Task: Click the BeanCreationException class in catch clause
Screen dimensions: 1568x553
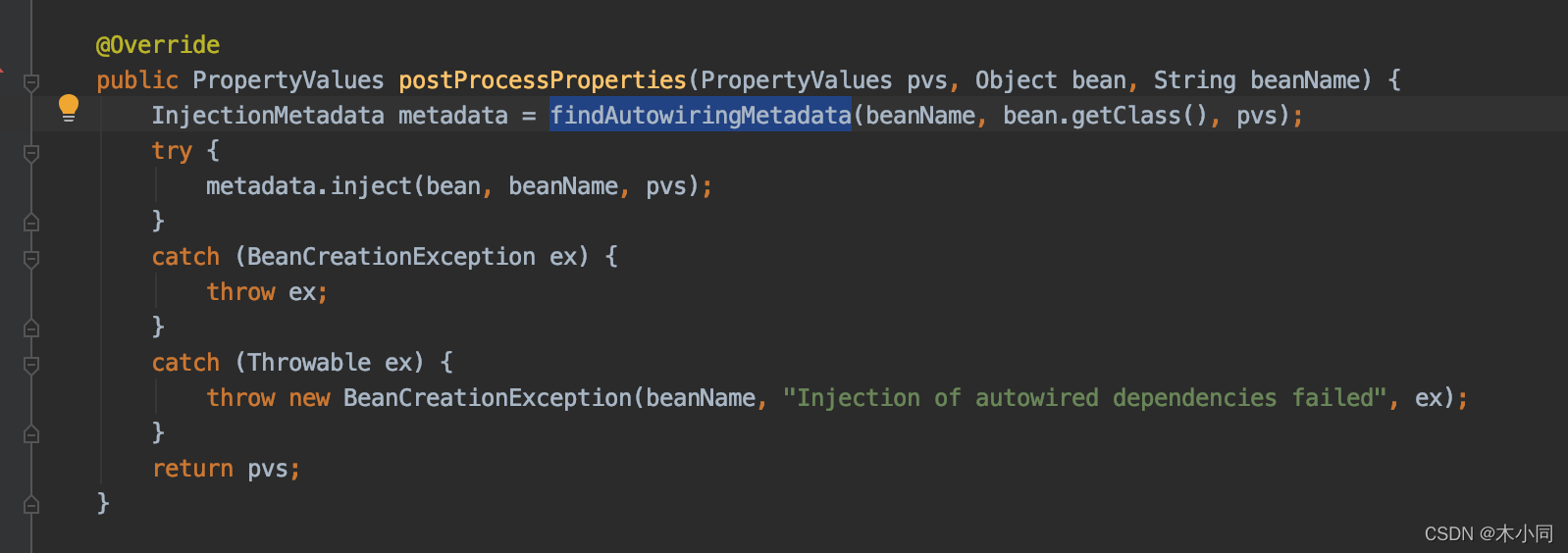Action: click(392, 257)
